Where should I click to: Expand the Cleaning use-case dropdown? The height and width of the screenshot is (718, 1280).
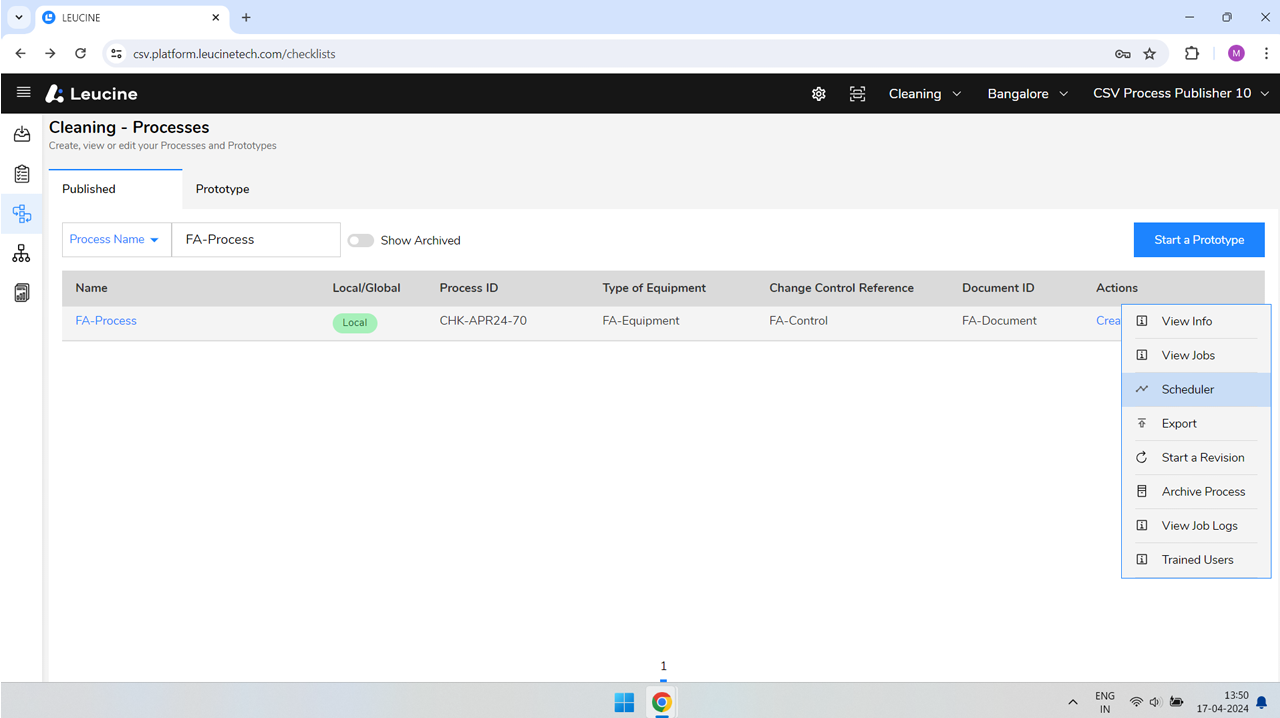pyautogui.click(x=925, y=93)
